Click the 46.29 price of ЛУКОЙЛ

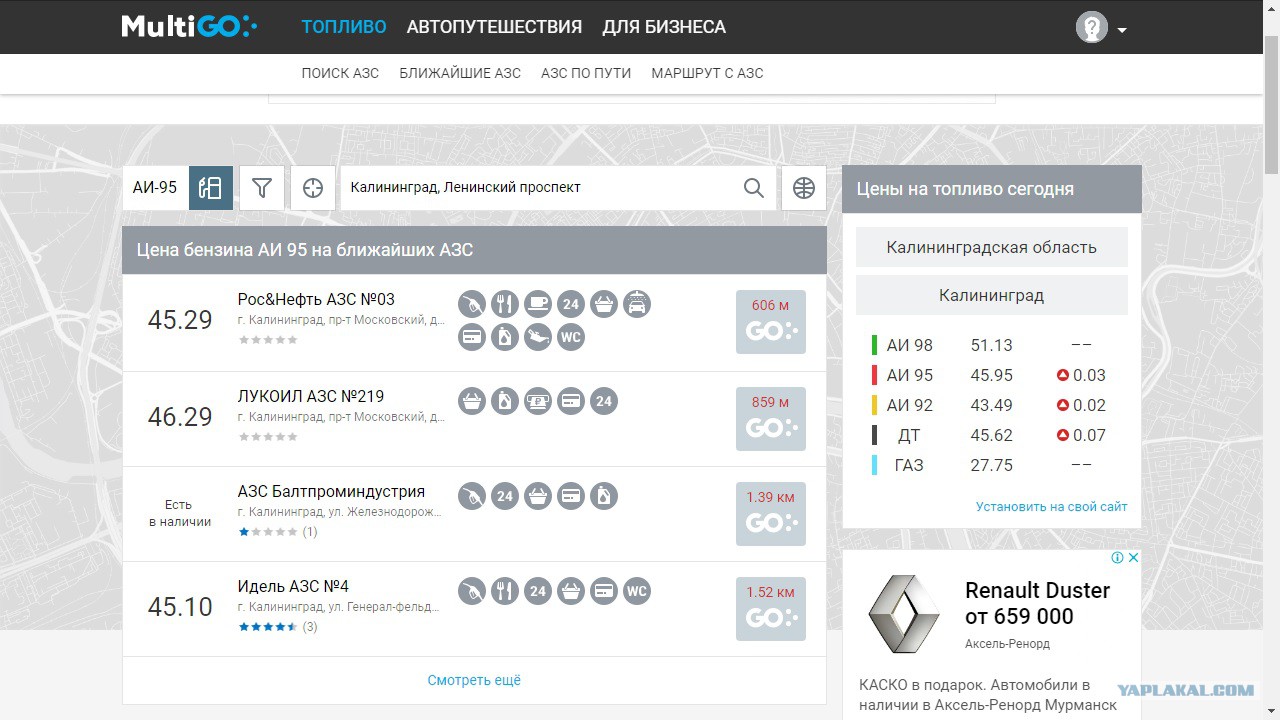coord(180,417)
